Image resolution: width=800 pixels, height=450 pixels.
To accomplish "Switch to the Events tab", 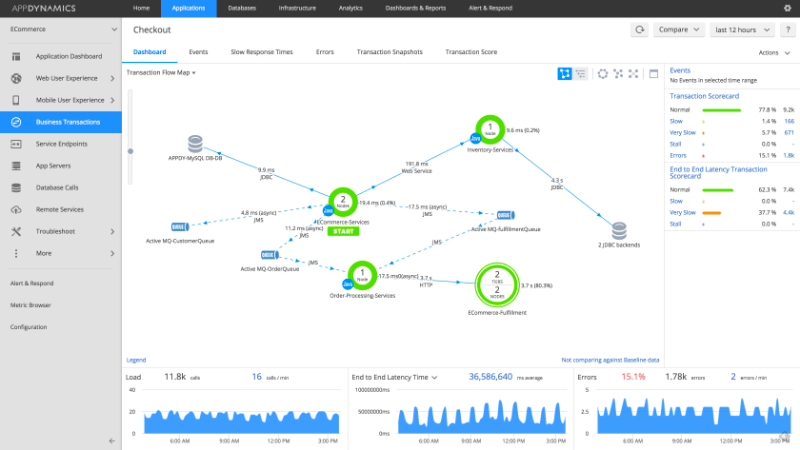I will pos(198,52).
